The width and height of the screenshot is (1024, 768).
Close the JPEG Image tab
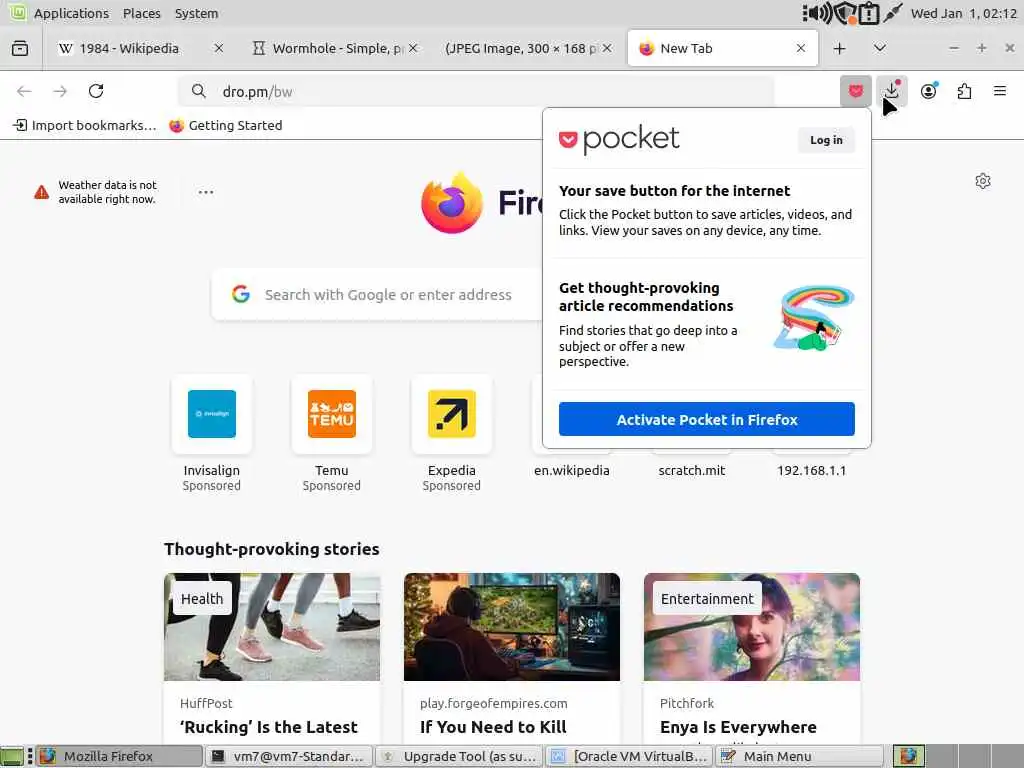[607, 48]
